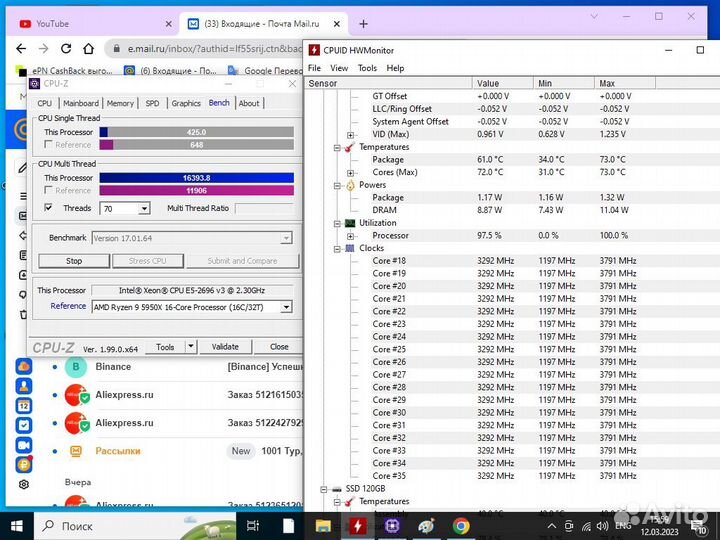720x540 pixels.
Task: Open Mail.ru calendar sidebar icon
Action: coord(24,405)
